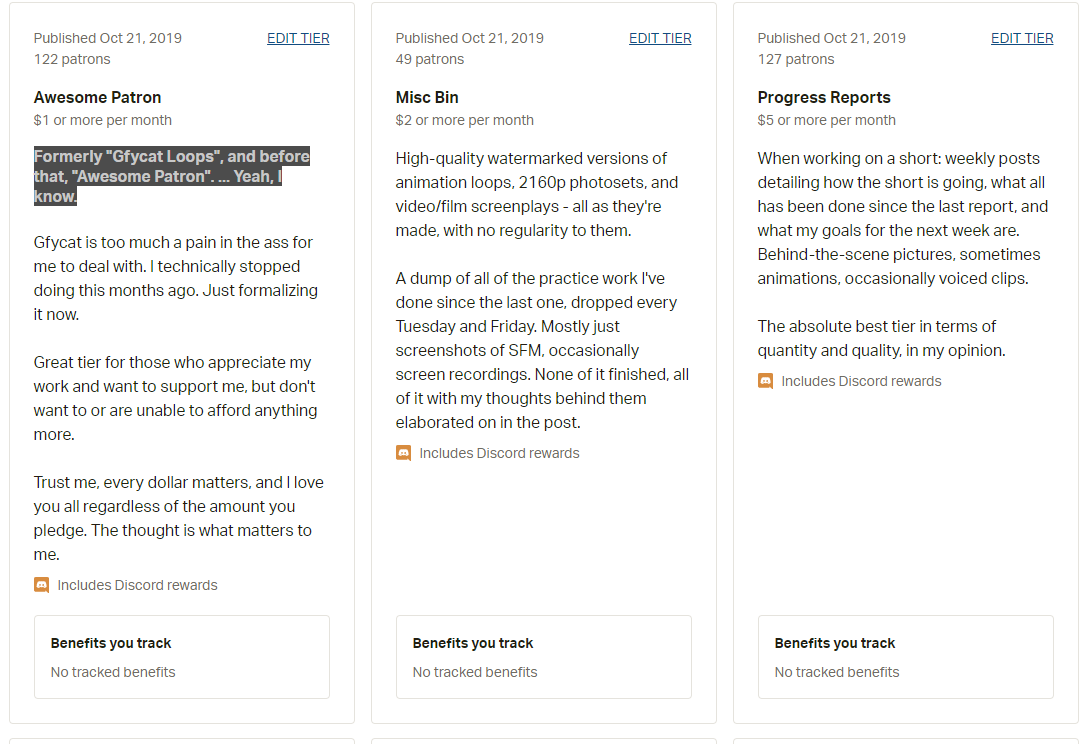Viewport: 1083px width, 744px height.
Task: Click Benefits you track box under Progress Reports
Action: pos(905,657)
